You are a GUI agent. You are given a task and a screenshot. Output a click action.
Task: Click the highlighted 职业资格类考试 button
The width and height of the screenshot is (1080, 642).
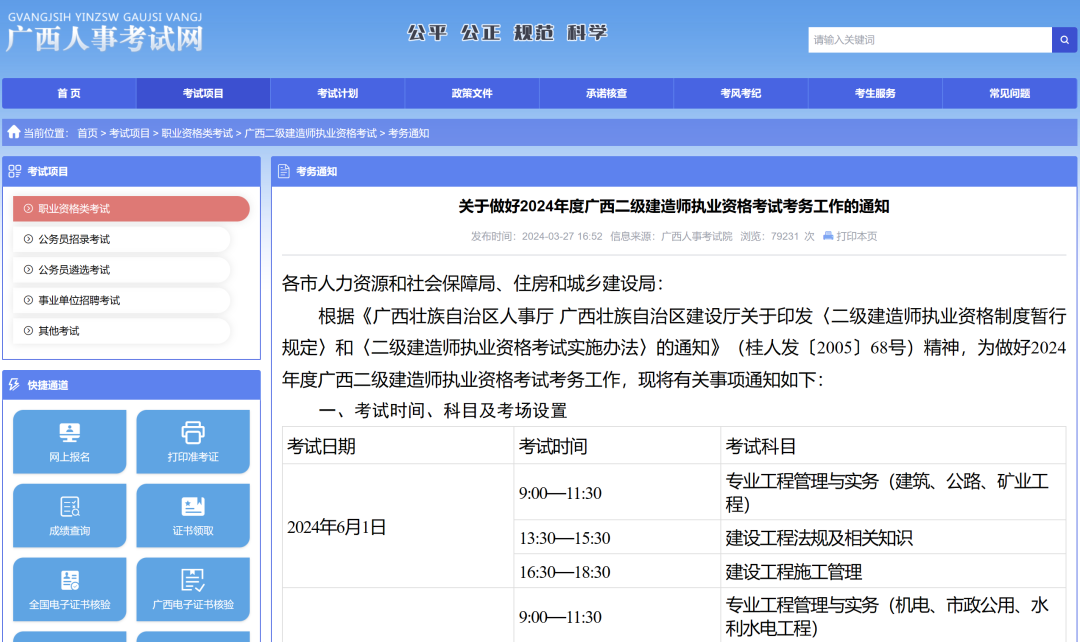[130, 208]
